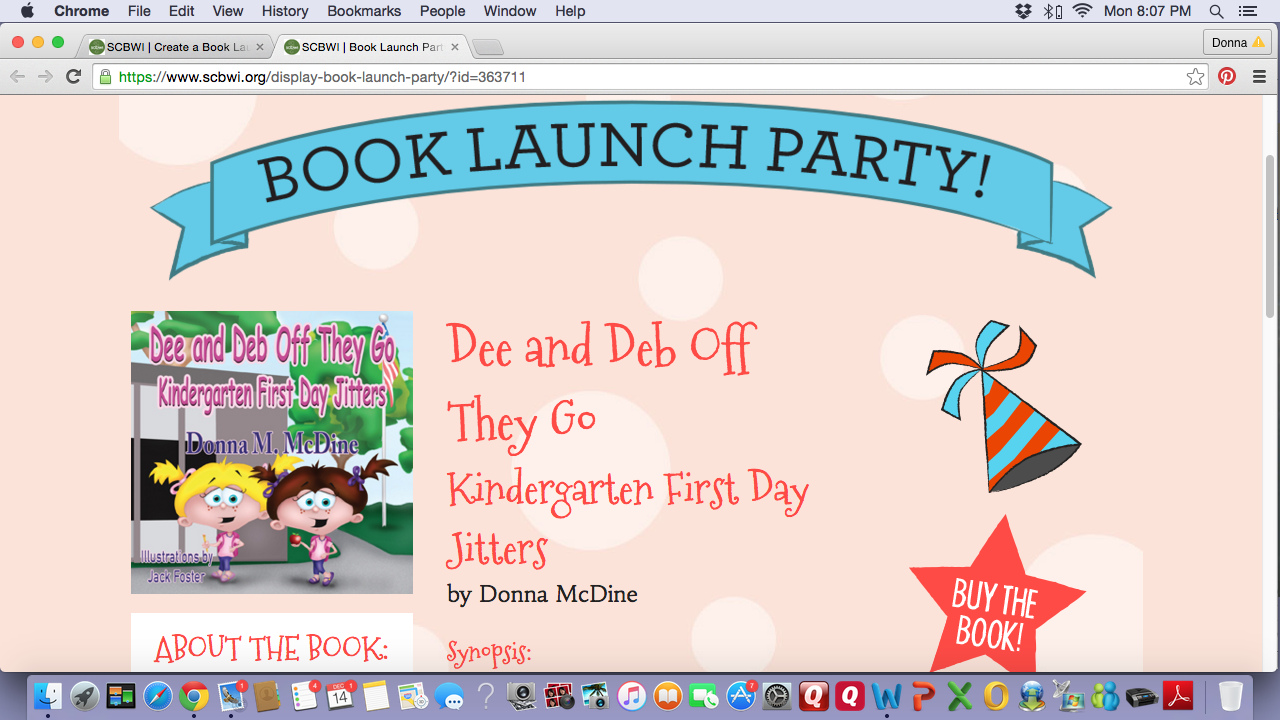Open iTunes in the Dock
The height and width of the screenshot is (720, 1280).
[x=631, y=696]
